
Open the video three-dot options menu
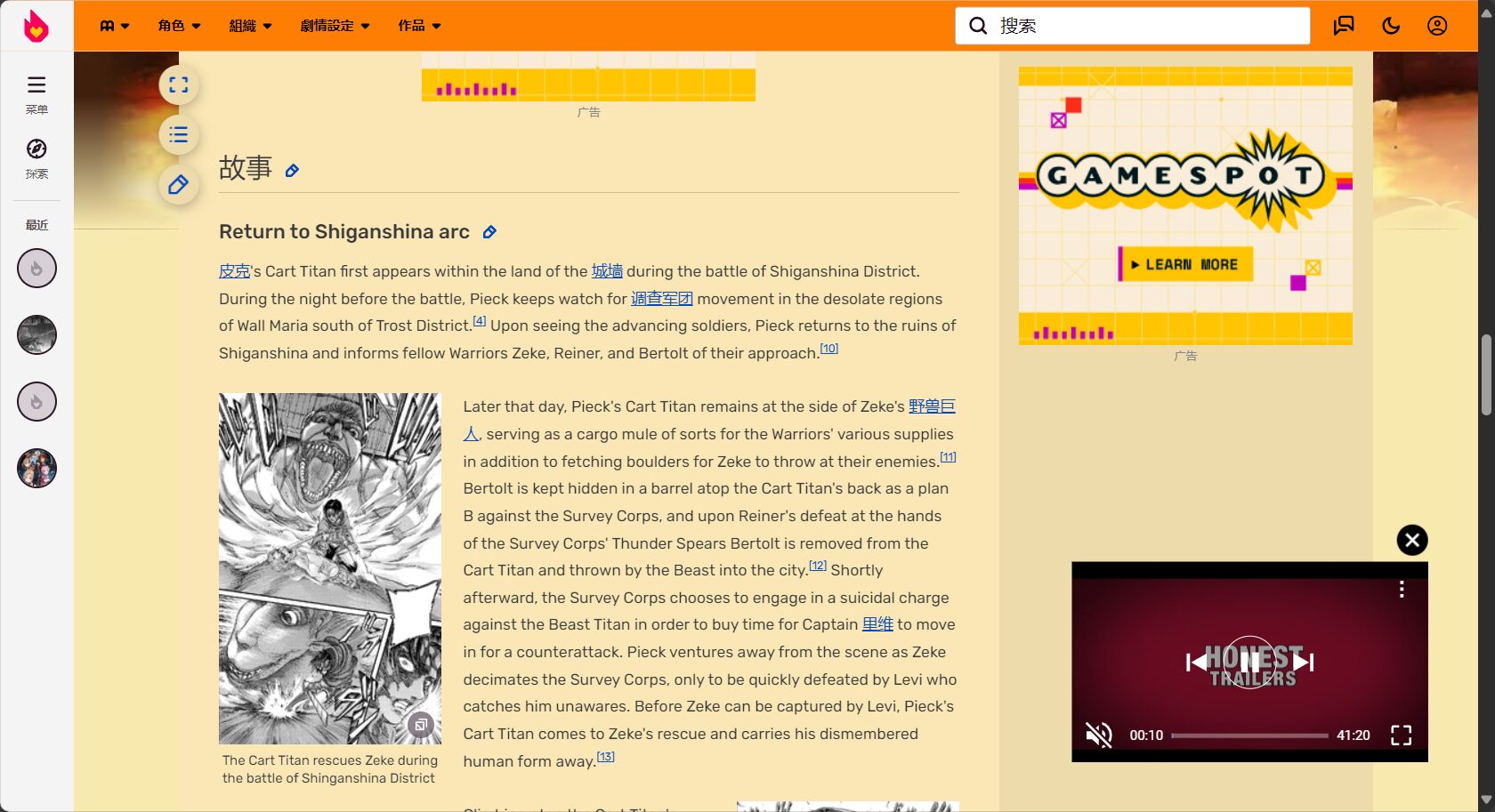tap(1402, 589)
